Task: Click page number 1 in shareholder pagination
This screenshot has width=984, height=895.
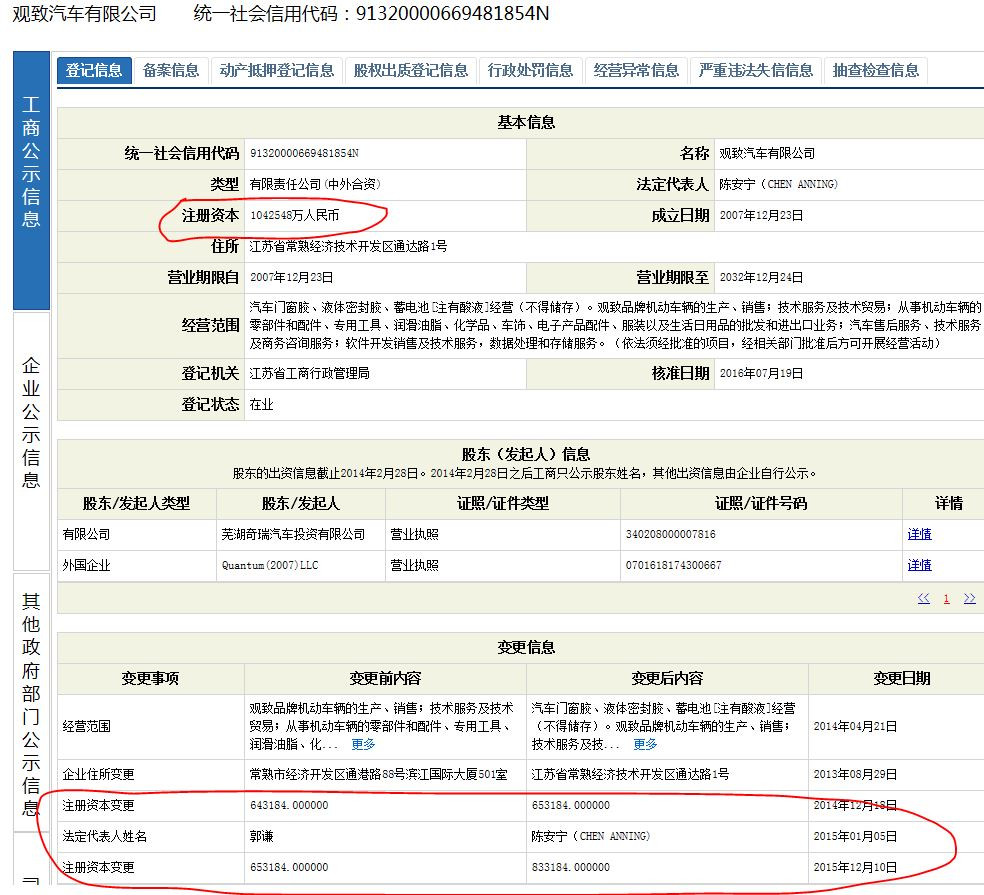Action: tap(946, 599)
